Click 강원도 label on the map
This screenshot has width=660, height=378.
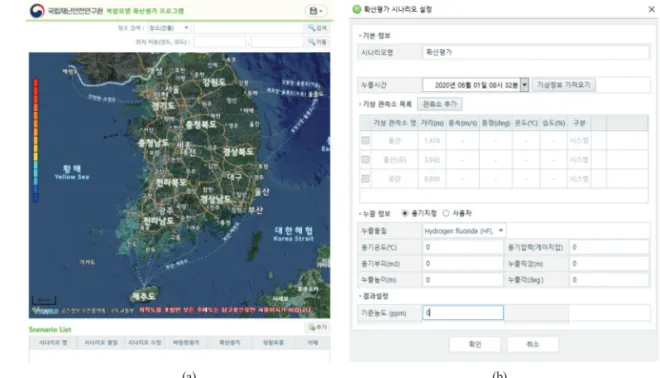click(x=214, y=82)
